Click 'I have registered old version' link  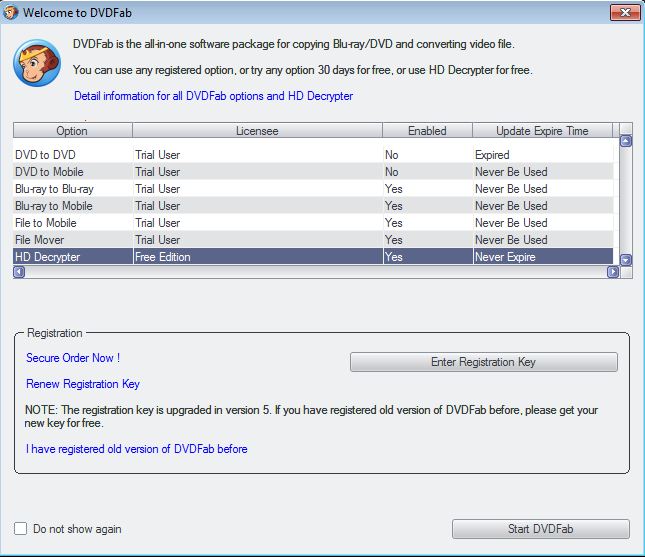[137, 449]
